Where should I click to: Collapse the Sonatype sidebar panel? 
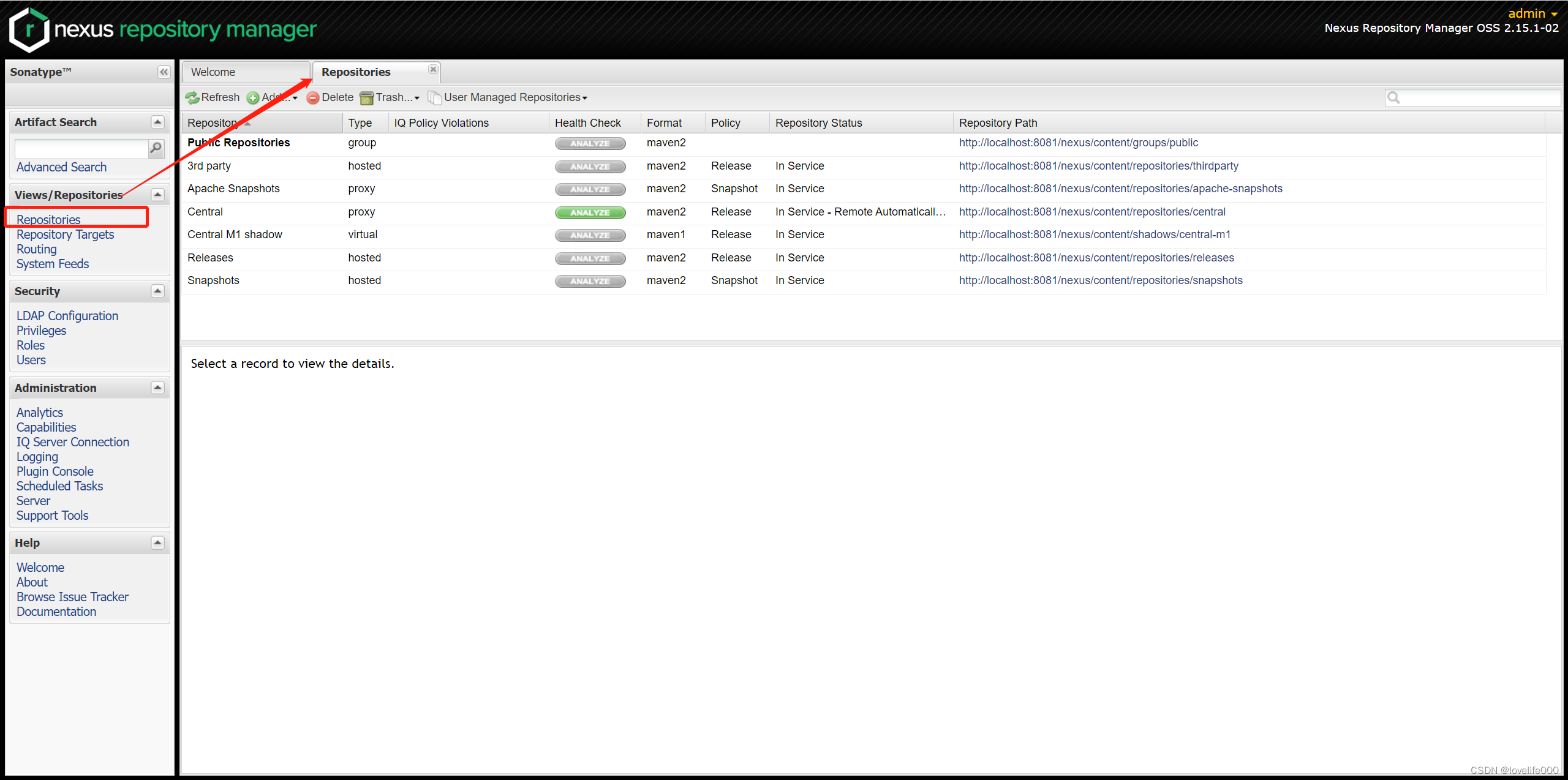tap(164, 72)
